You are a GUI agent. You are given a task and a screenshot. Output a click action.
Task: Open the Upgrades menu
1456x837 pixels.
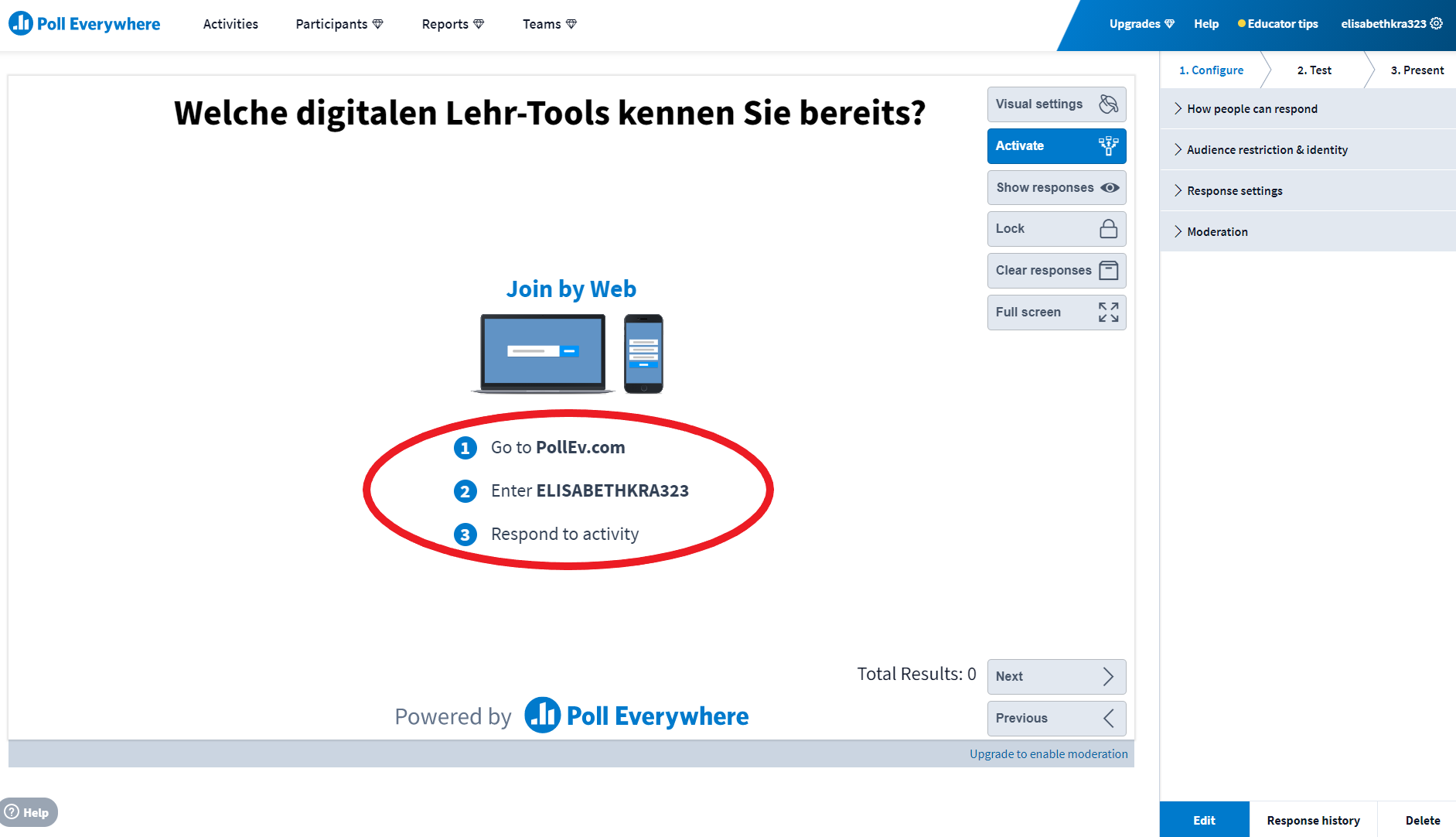coord(1141,24)
